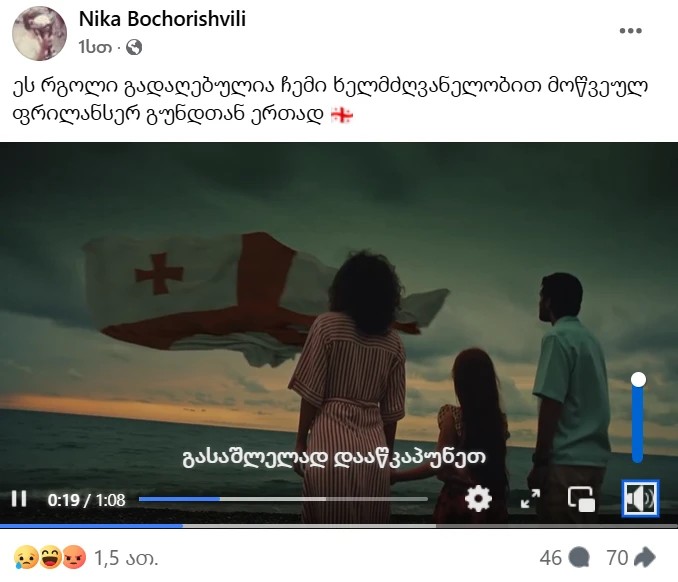View post audience globe icon
Viewport: 678px width, 582px height.
[x=134, y=47]
